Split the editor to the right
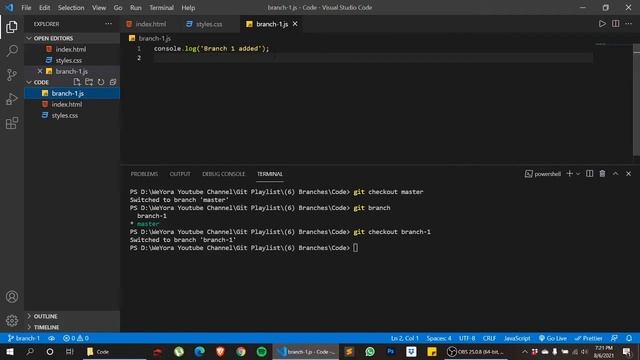This screenshot has height=360, width=640. pos(616,24)
